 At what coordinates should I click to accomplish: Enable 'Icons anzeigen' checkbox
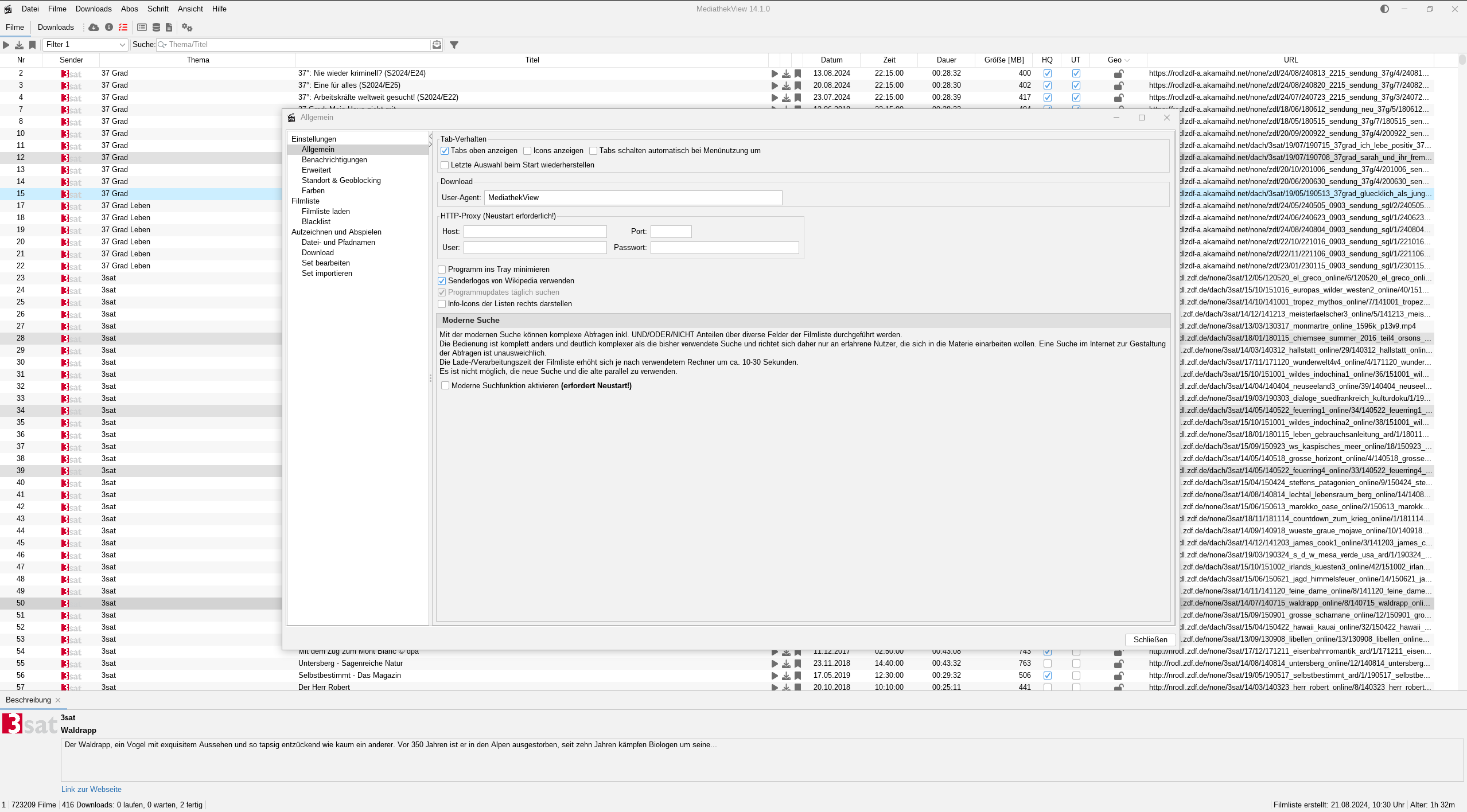(x=527, y=151)
